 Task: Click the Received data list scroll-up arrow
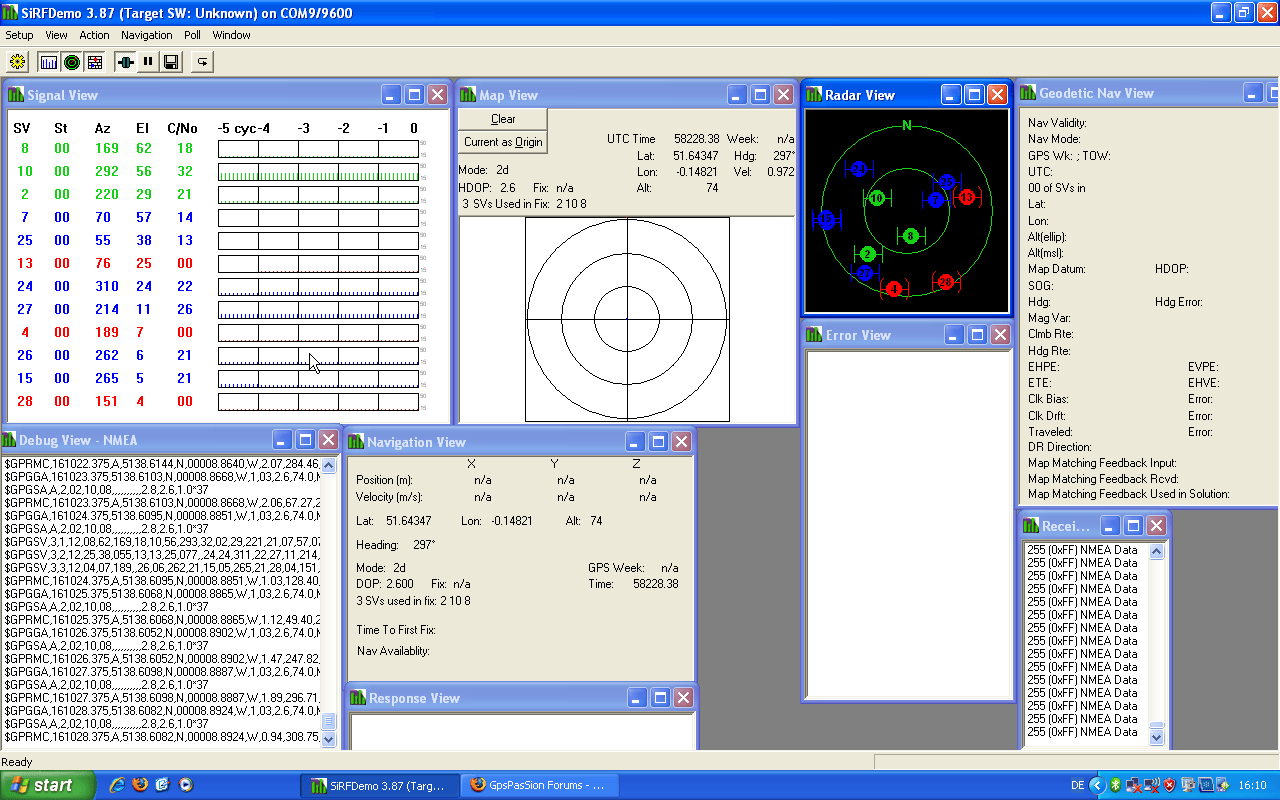(x=1157, y=551)
